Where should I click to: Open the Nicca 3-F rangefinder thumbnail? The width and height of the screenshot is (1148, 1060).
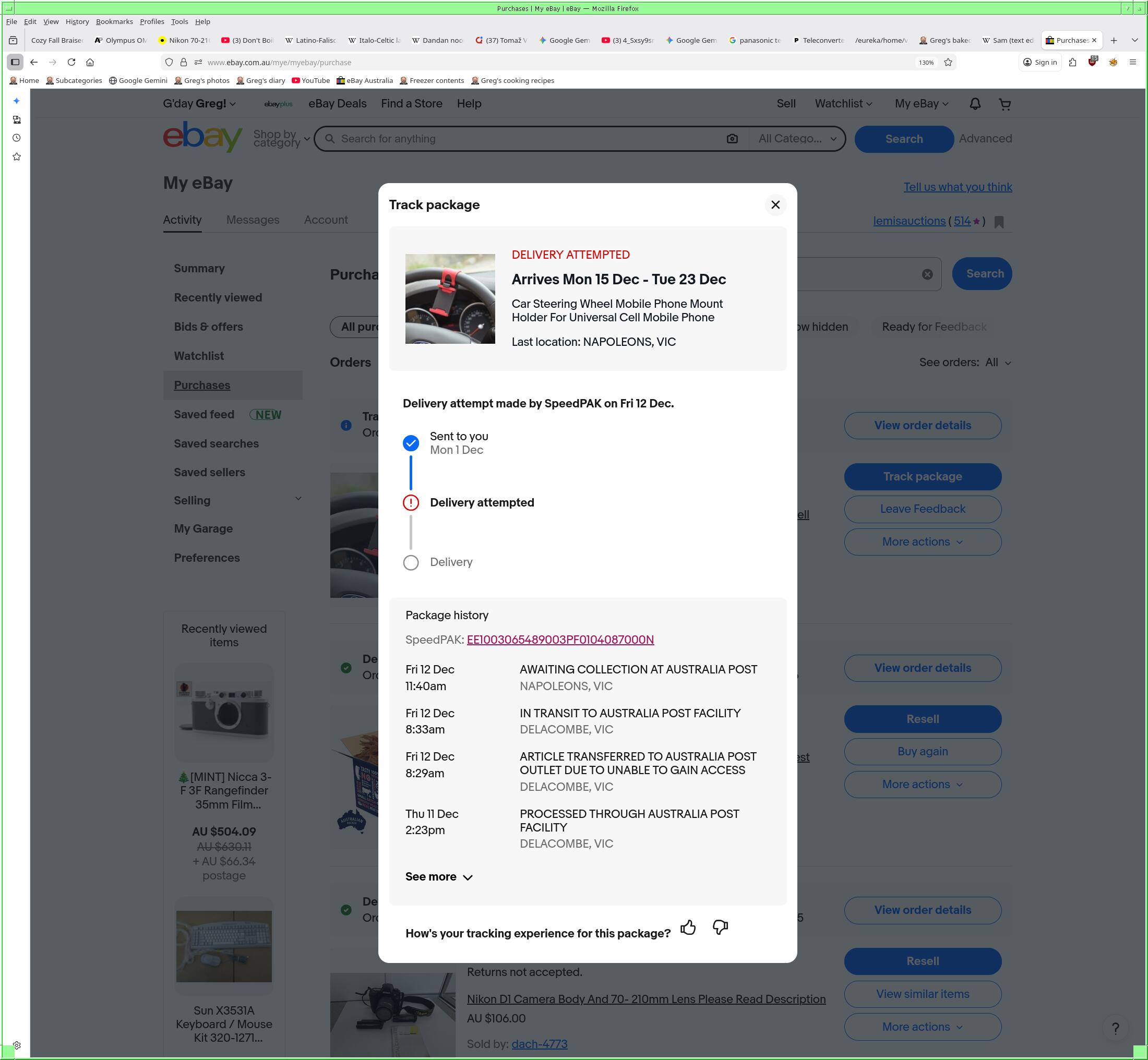coord(224,713)
